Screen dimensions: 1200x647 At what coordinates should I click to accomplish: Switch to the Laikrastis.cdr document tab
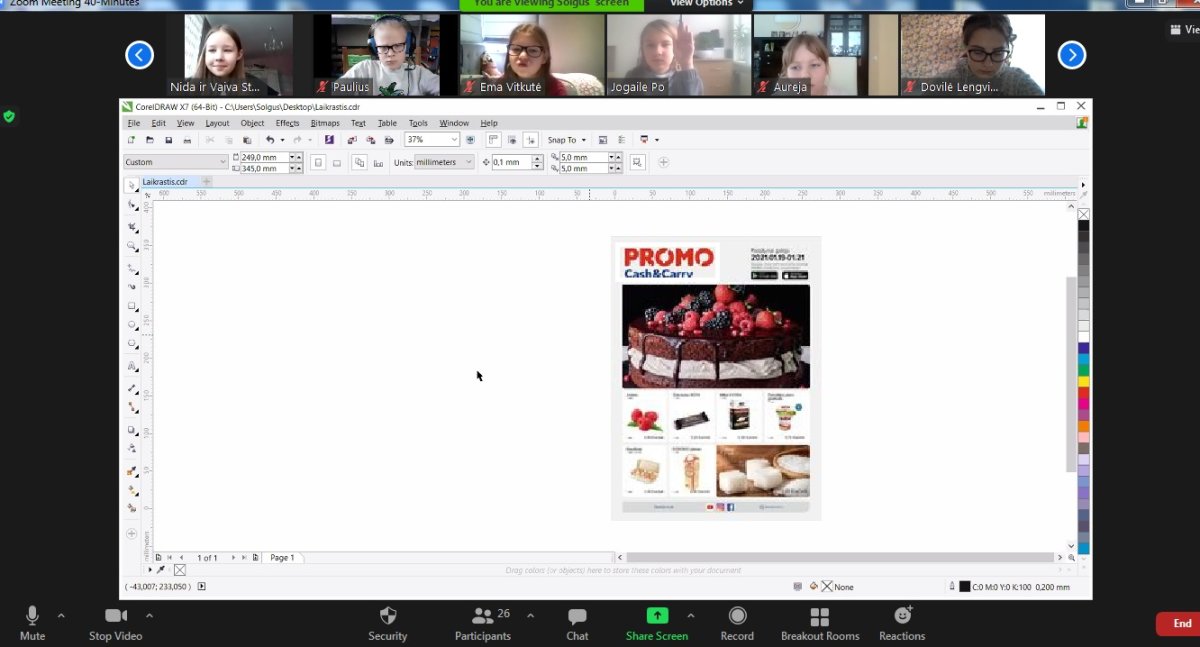[165, 182]
